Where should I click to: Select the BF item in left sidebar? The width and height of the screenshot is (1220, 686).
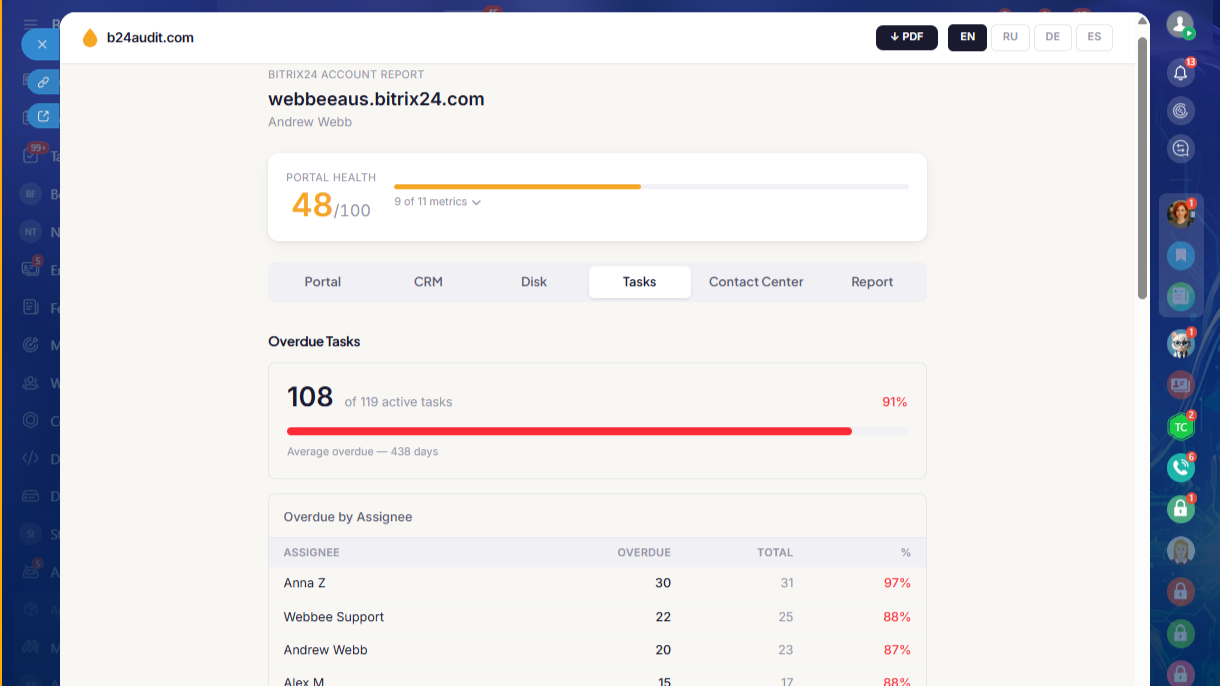coord(31,193)
